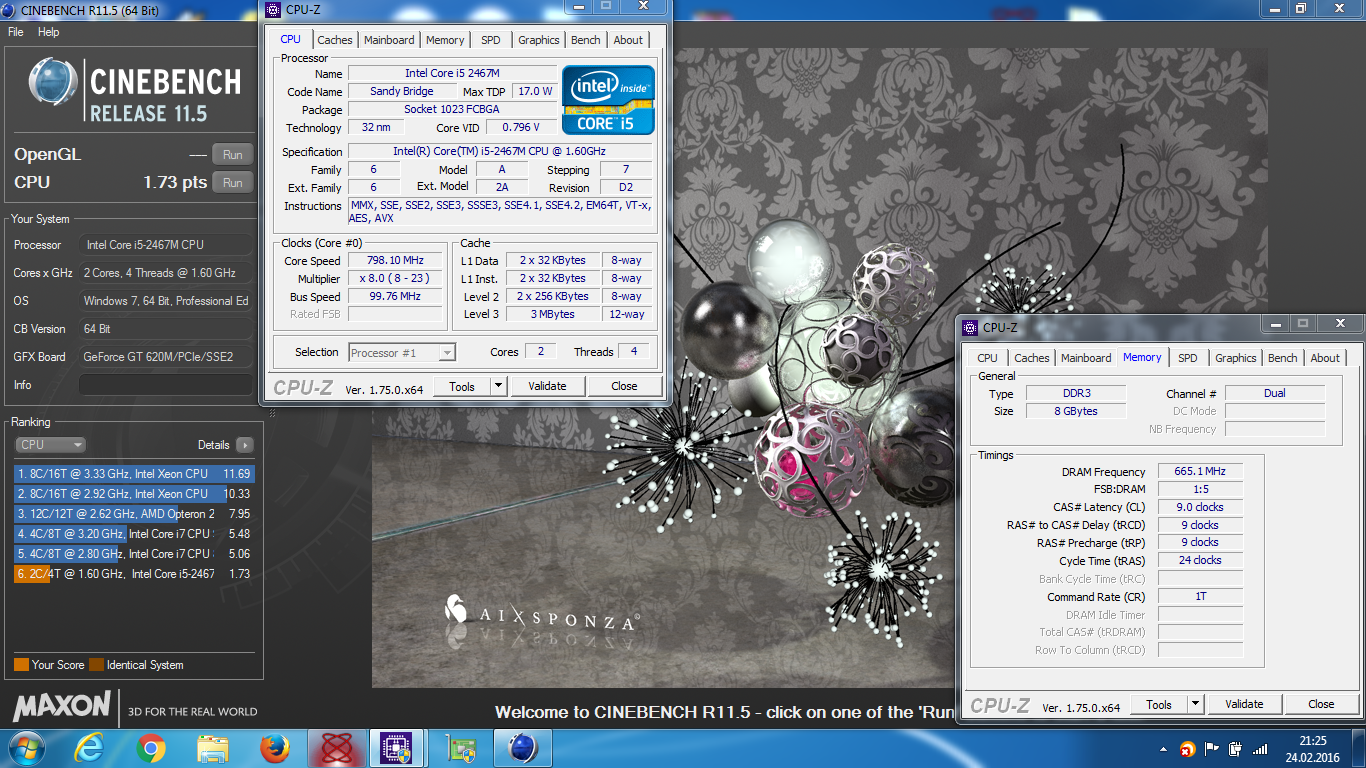Run the CPU benchmark

pyautogui.click(x=232, y=182)
